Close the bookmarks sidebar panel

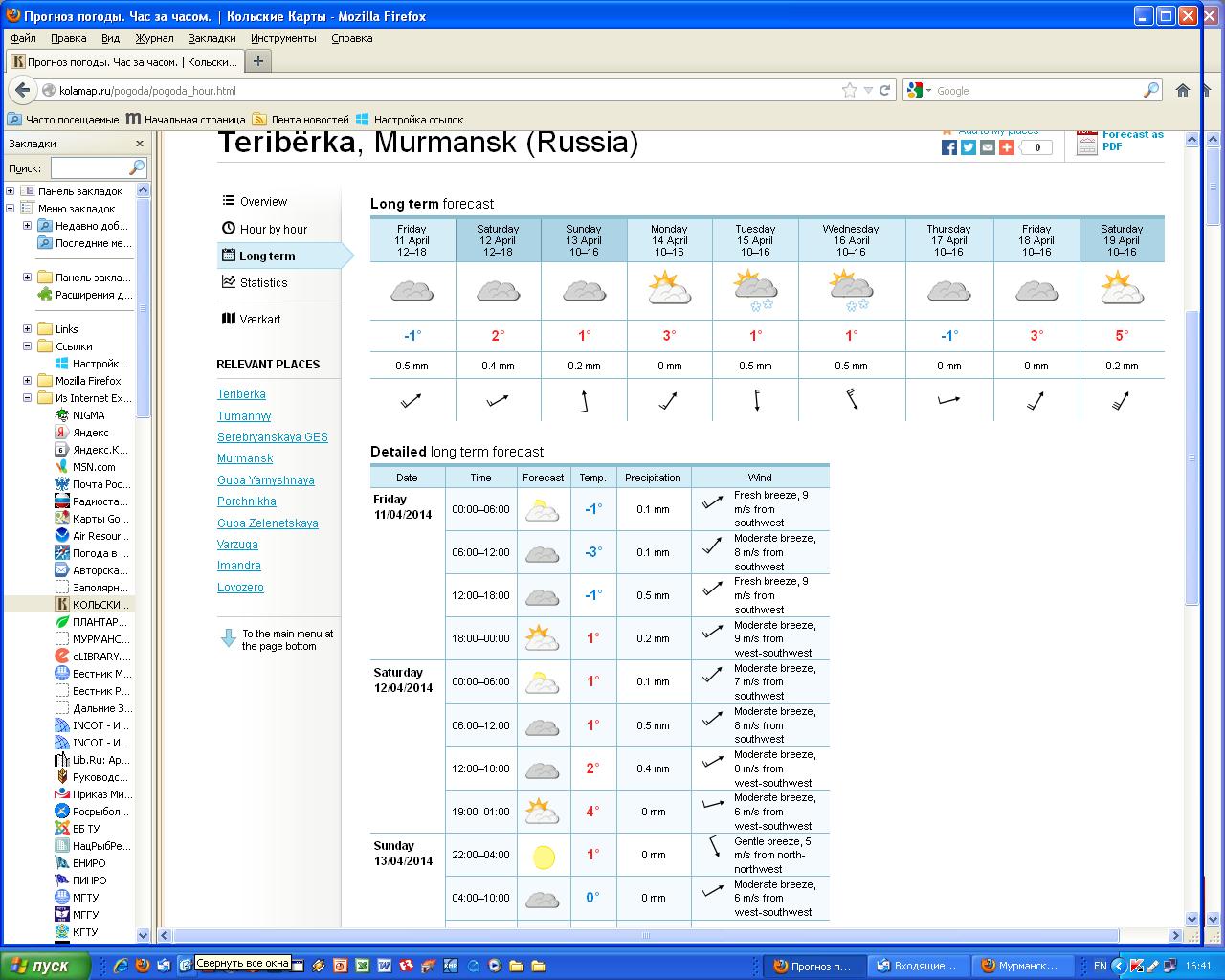pos(139,144)
